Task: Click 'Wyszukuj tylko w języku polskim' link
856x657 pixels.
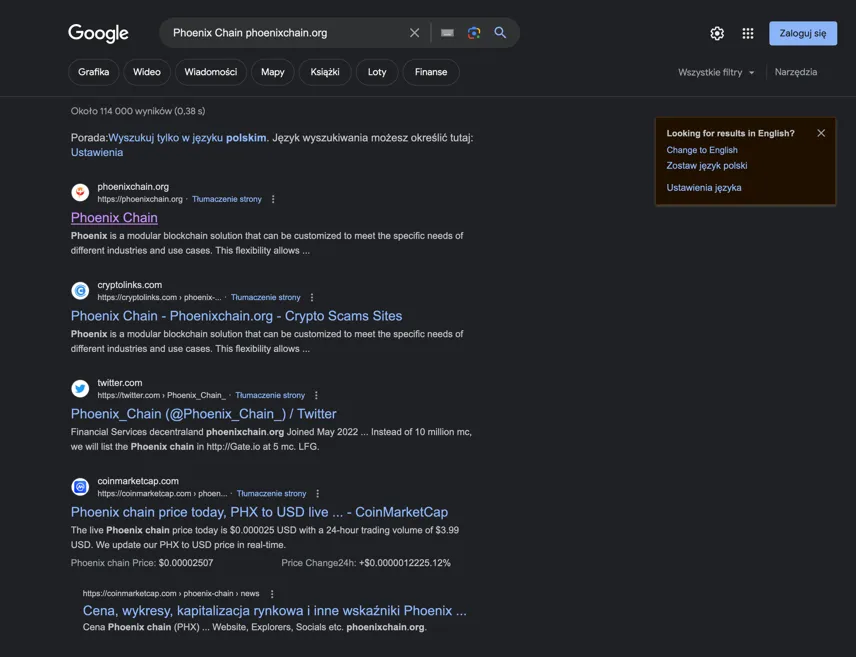Action: (x=187, y=138)
